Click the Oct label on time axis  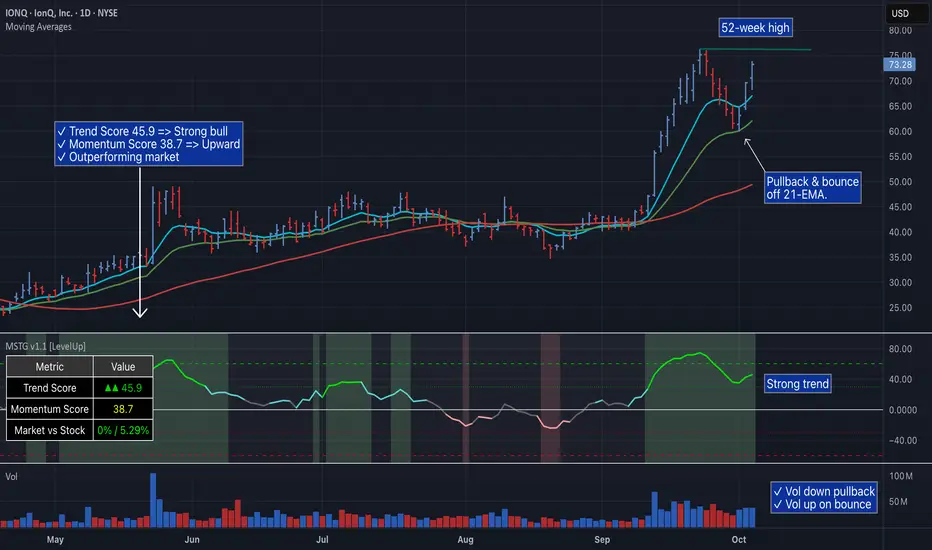point(739,539)
